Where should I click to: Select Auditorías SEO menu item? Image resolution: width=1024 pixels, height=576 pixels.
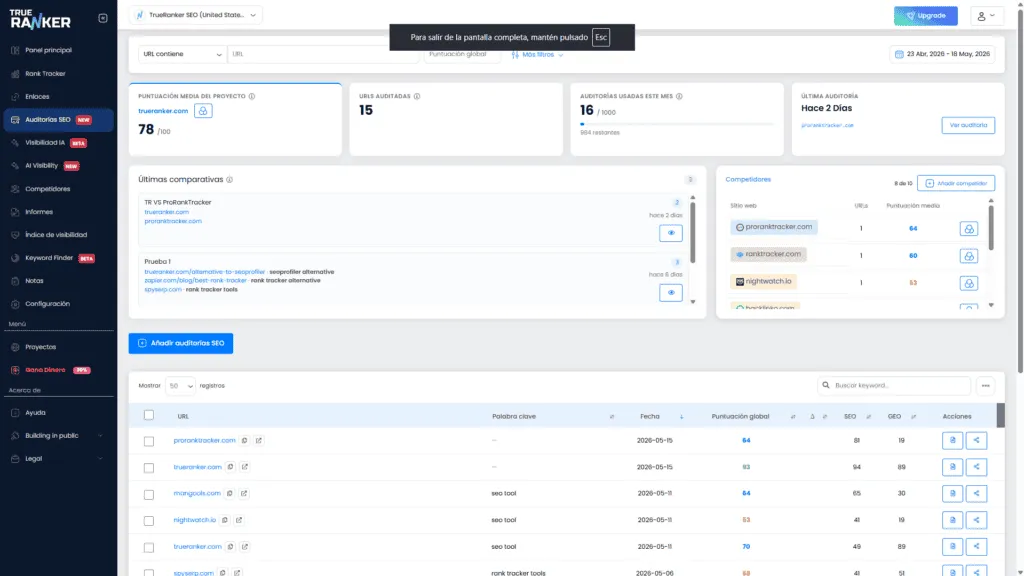(58, 120)
